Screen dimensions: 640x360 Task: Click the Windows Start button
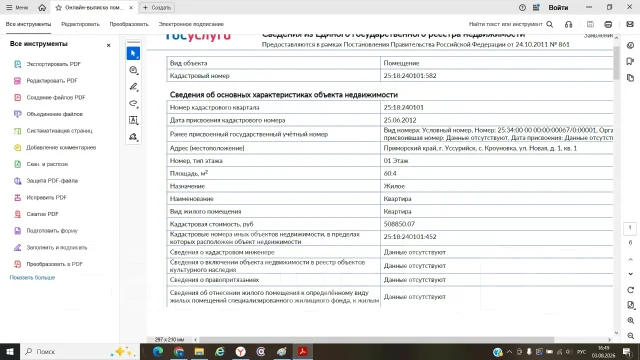pos(10,351)
